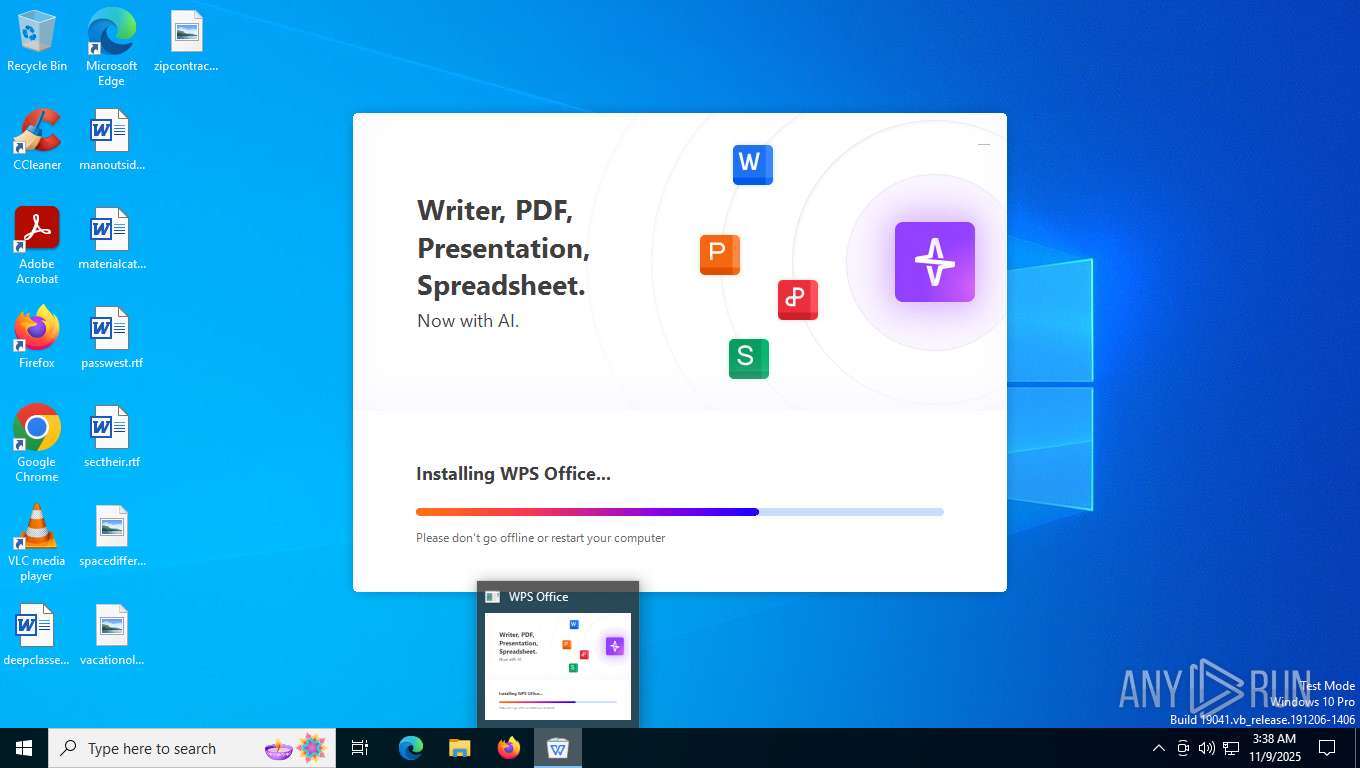Click the Type here to search box
This screenshot has width=1360, height=768.
(x=192, y=748)
